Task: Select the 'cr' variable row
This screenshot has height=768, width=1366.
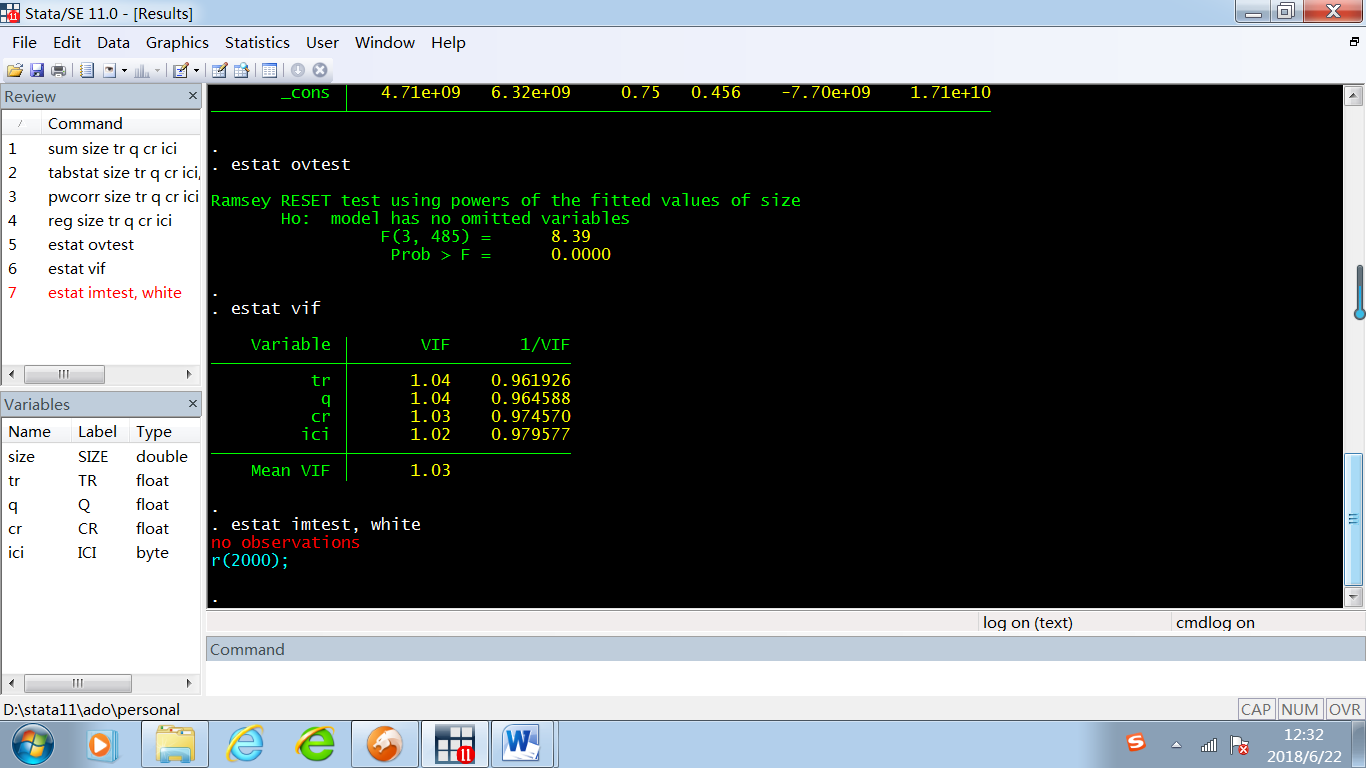Action: (101, 528)
